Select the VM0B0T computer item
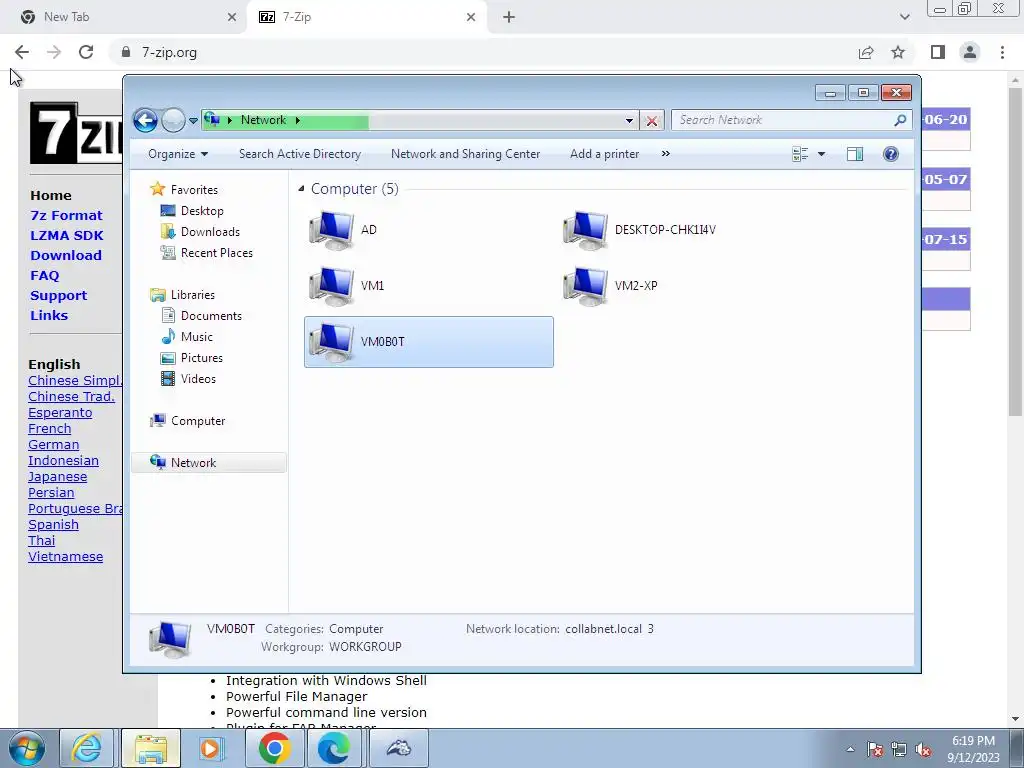The width and height of the screenshot is (1024, 768). point(428,342)
